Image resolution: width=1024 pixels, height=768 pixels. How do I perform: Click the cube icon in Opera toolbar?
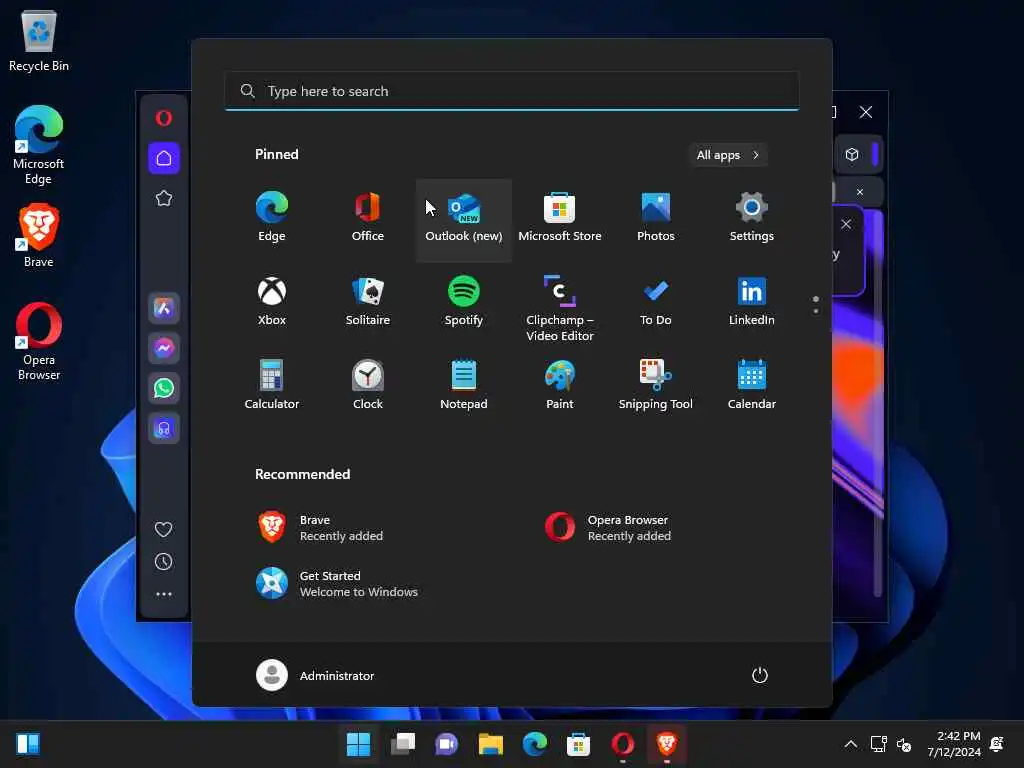coord(852,155)
